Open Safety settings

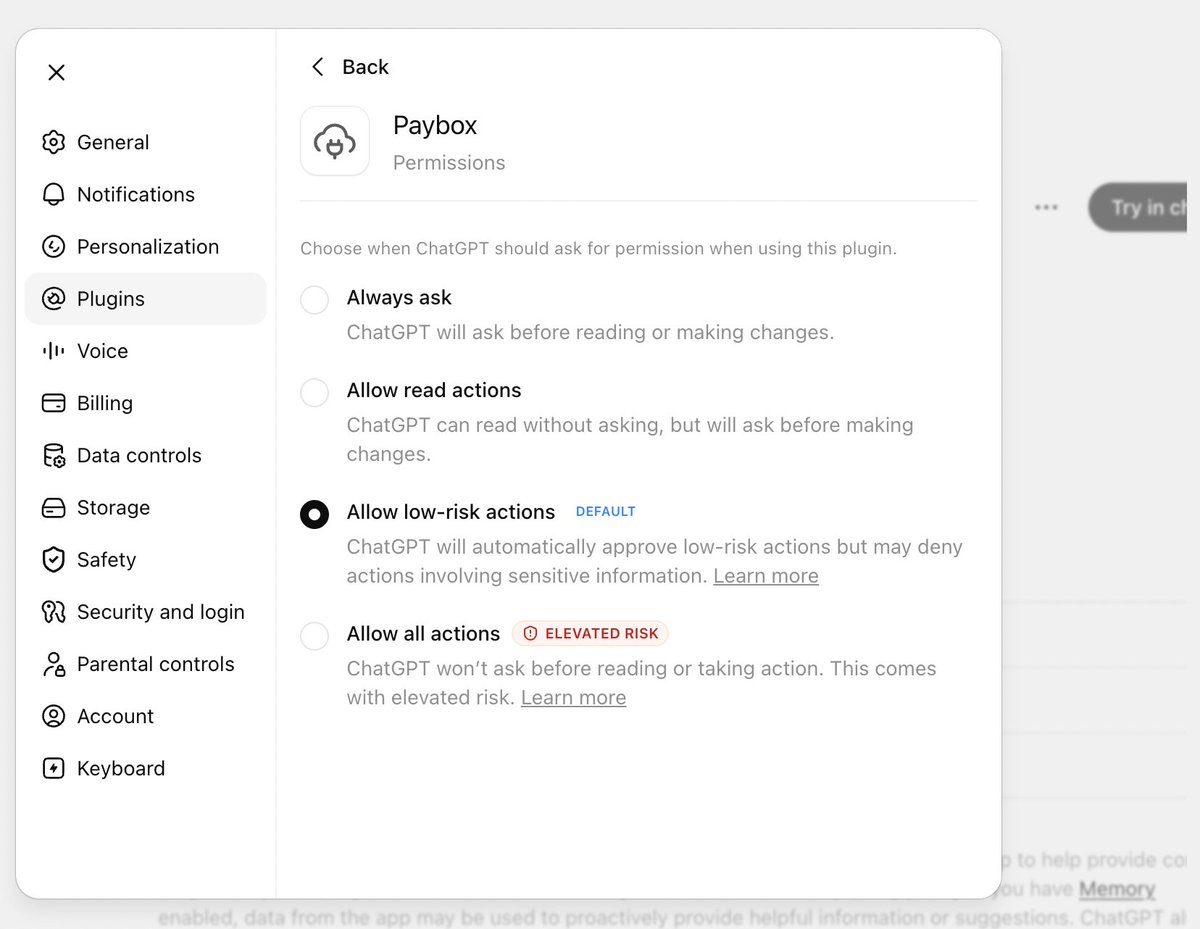(145, 559)
